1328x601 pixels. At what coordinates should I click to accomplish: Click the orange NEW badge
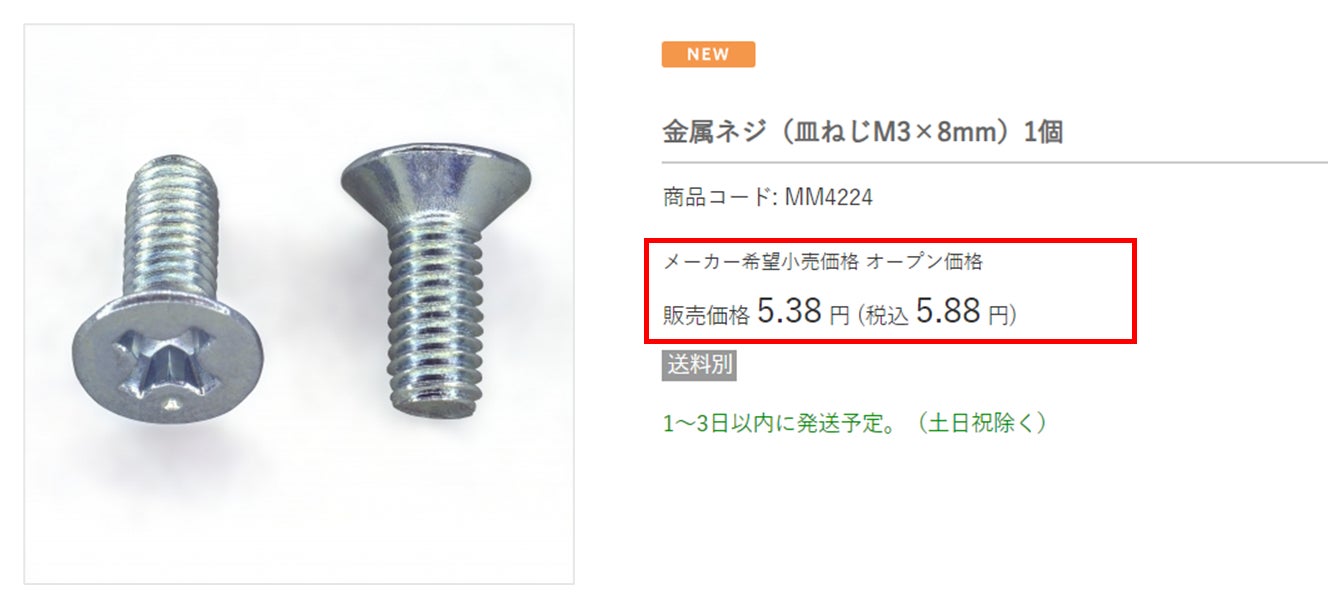point(708,54)
